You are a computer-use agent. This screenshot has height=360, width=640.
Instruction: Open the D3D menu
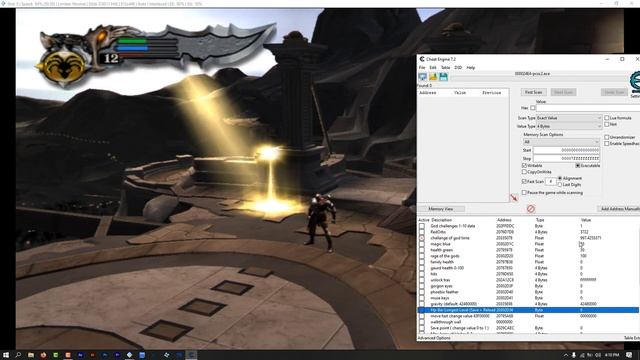pos(458,67)
